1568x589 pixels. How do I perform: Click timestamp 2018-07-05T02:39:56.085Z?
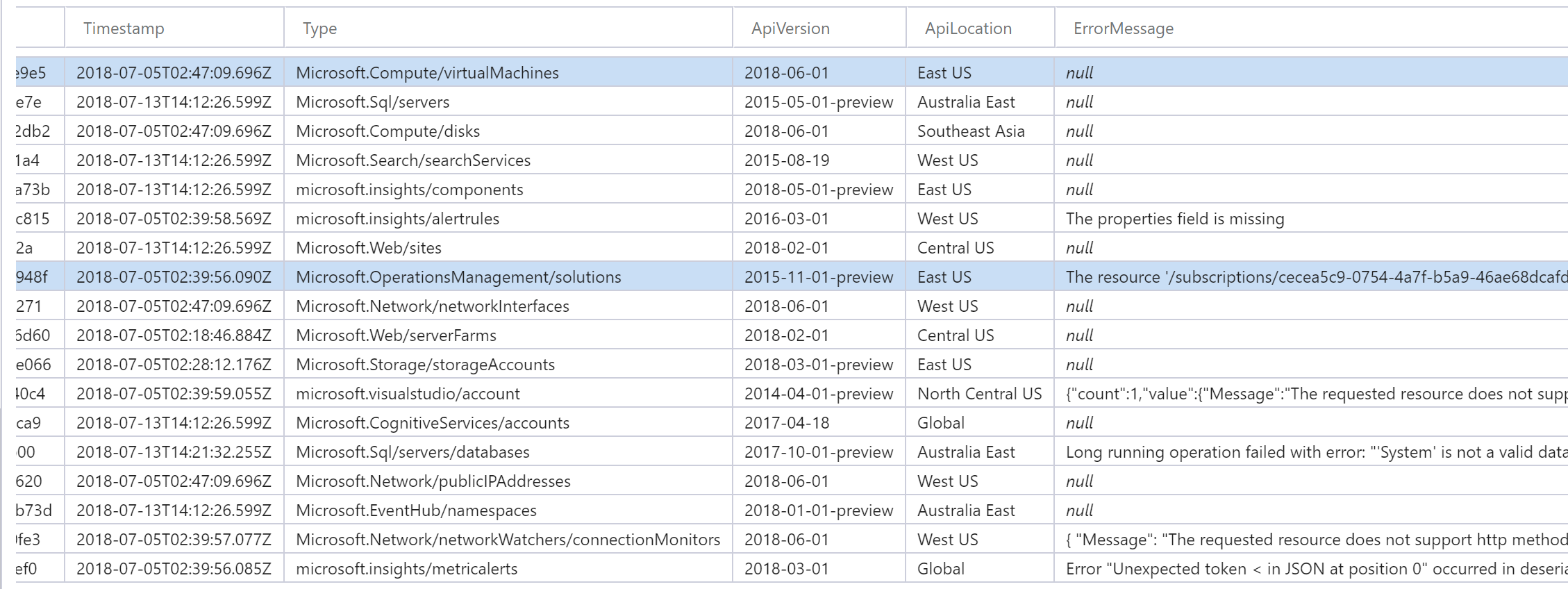[x=174, y=569]
